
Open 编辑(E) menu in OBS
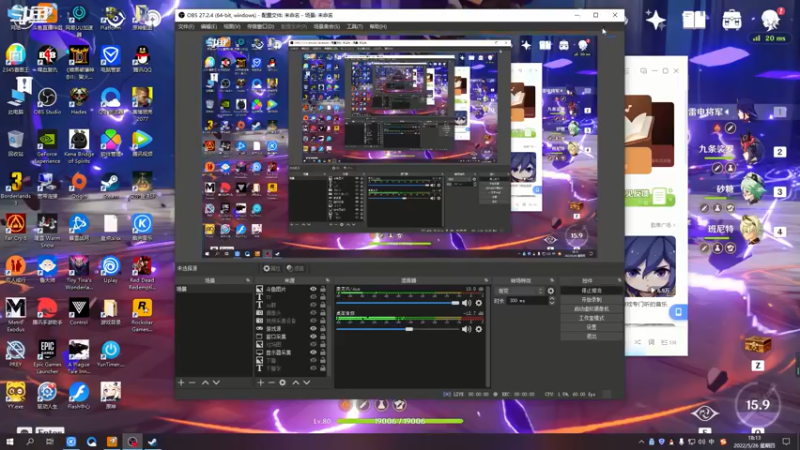[x=209, y=27]
